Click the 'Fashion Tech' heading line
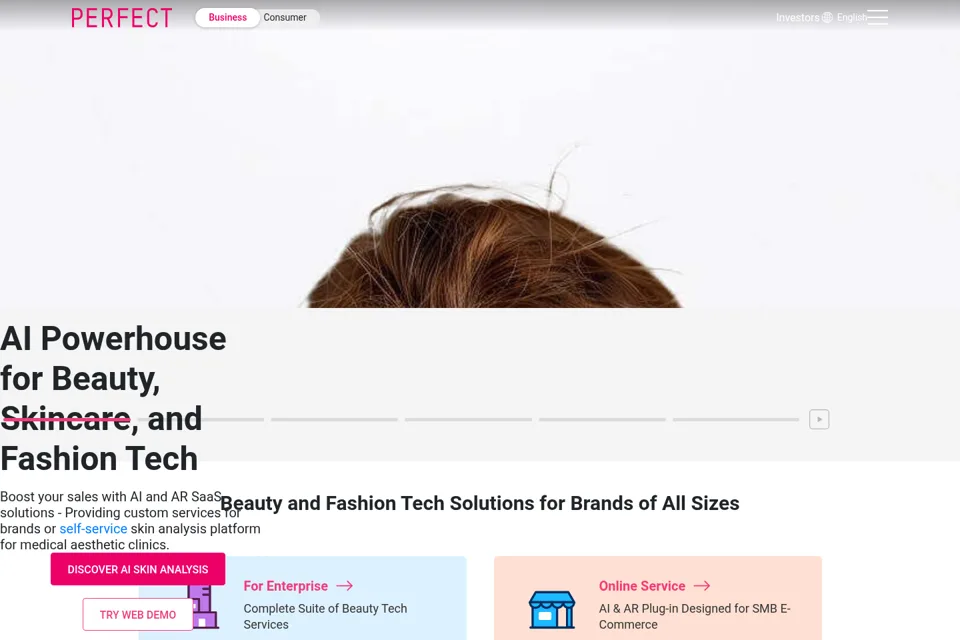 (99, 459)
